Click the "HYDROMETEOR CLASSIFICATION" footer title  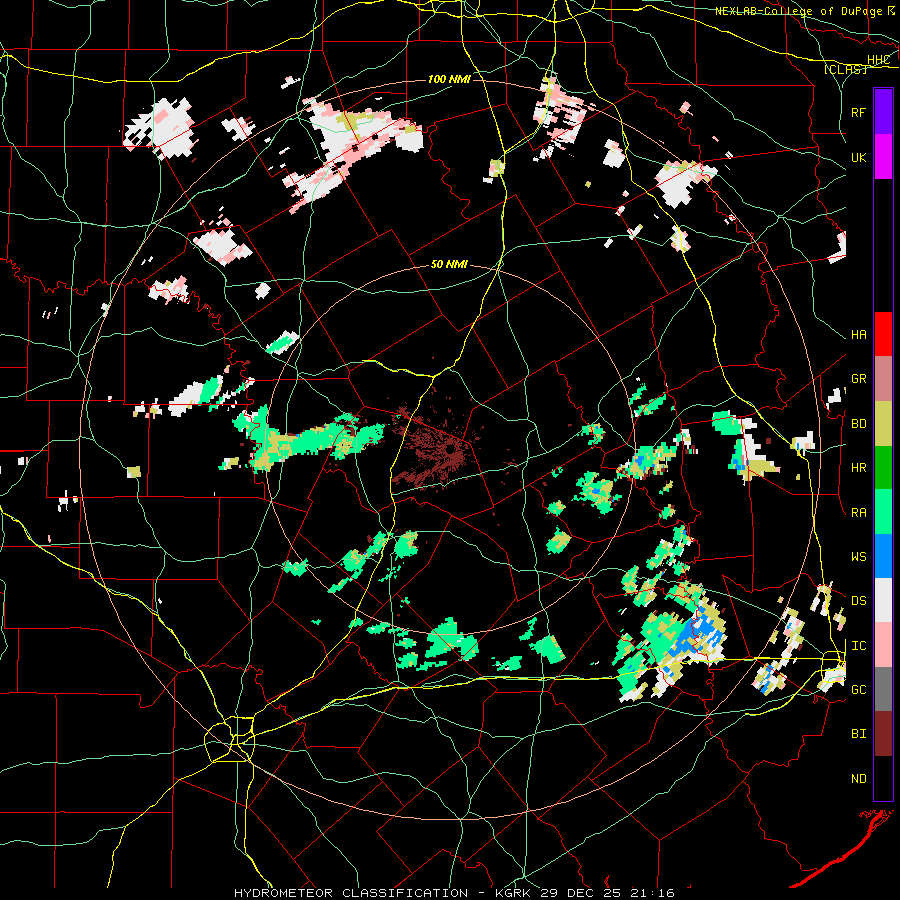351,893
